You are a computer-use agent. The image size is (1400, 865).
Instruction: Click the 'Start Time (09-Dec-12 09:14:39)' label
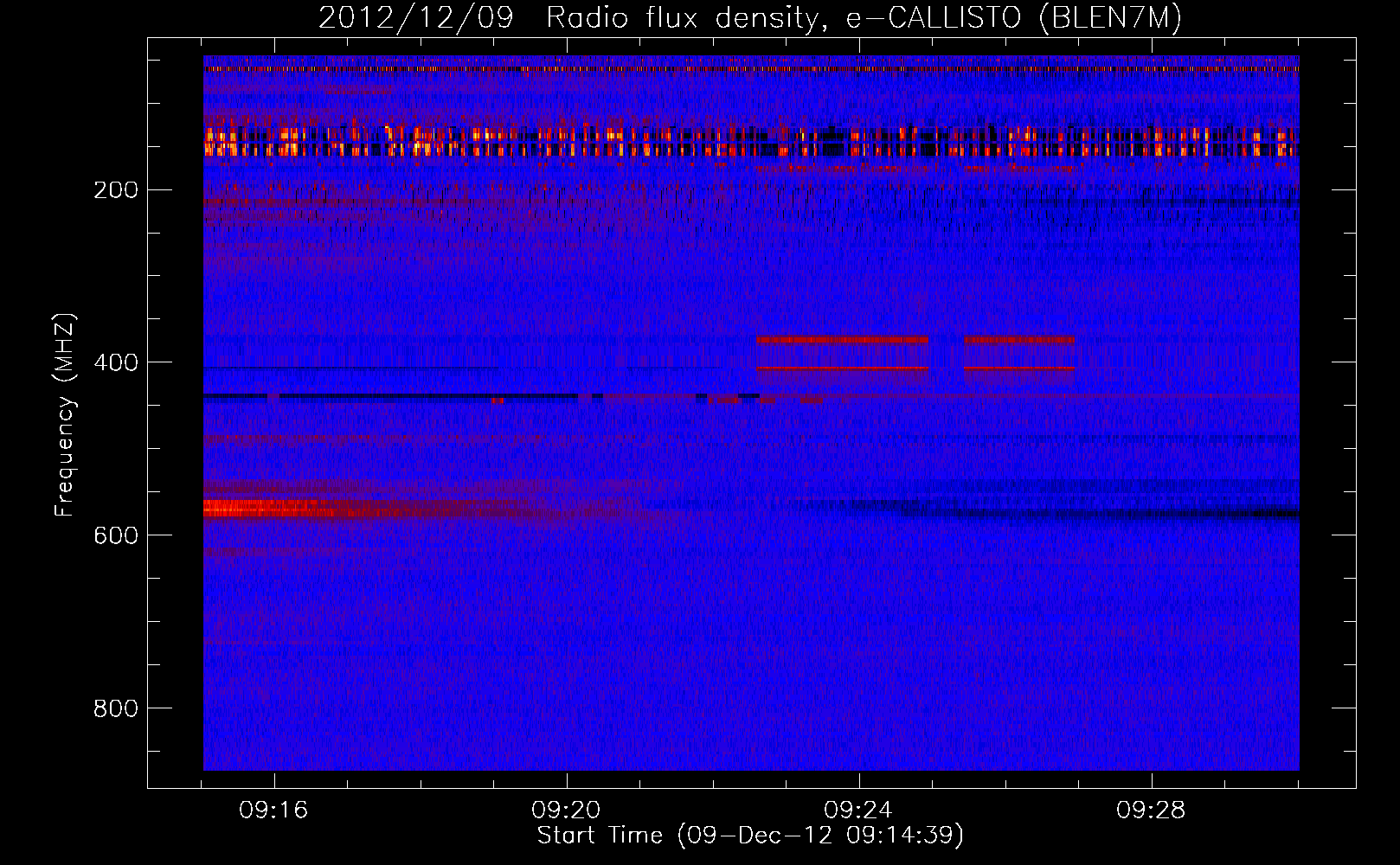coord(750,836)
